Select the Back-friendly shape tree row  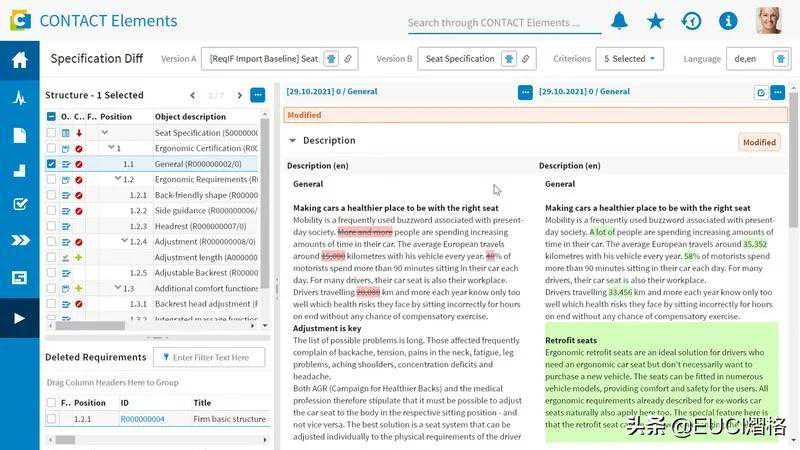pos(205,195)
